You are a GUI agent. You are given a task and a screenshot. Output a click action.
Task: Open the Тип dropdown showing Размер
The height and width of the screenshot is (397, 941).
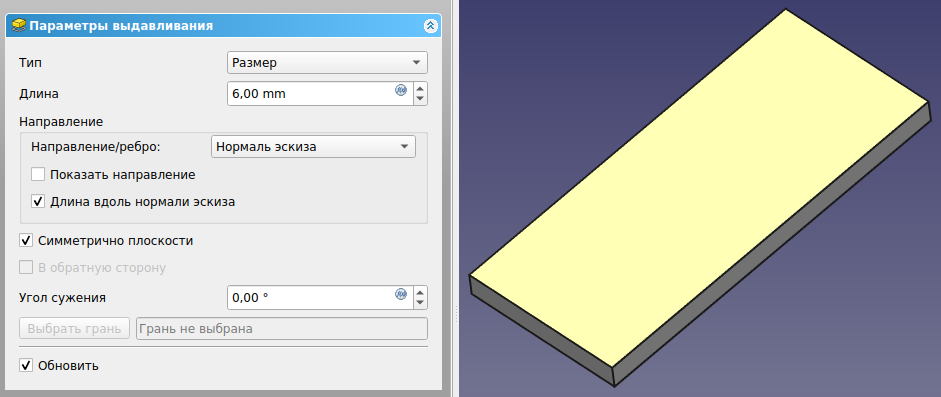(x=327, y=62)
